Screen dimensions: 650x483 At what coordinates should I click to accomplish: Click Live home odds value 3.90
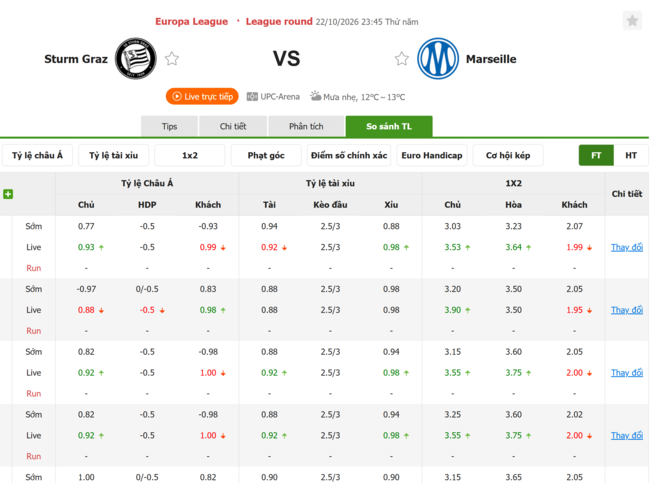click(x=452, y=310)
